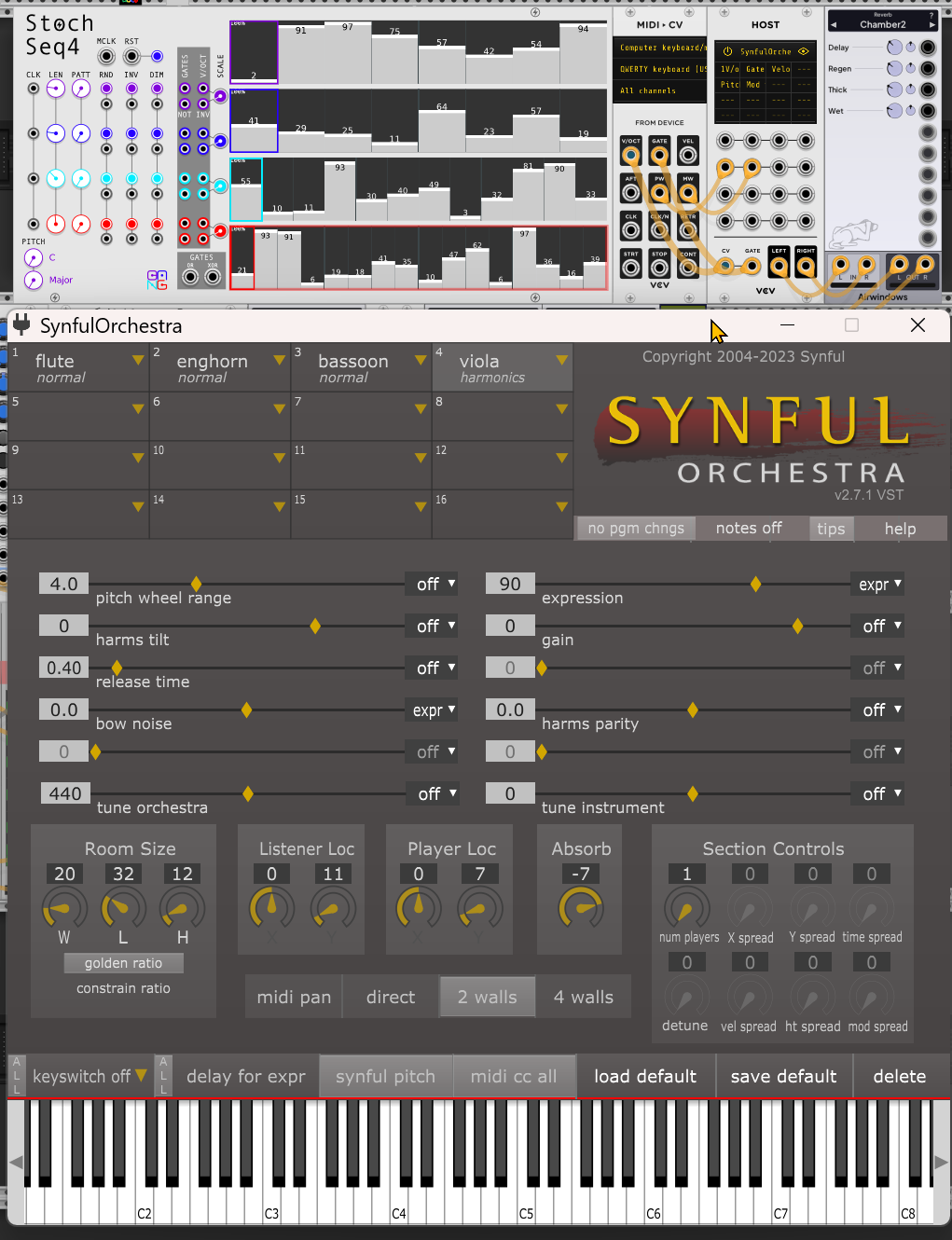Click the Room Size H knob

[182, 909]
